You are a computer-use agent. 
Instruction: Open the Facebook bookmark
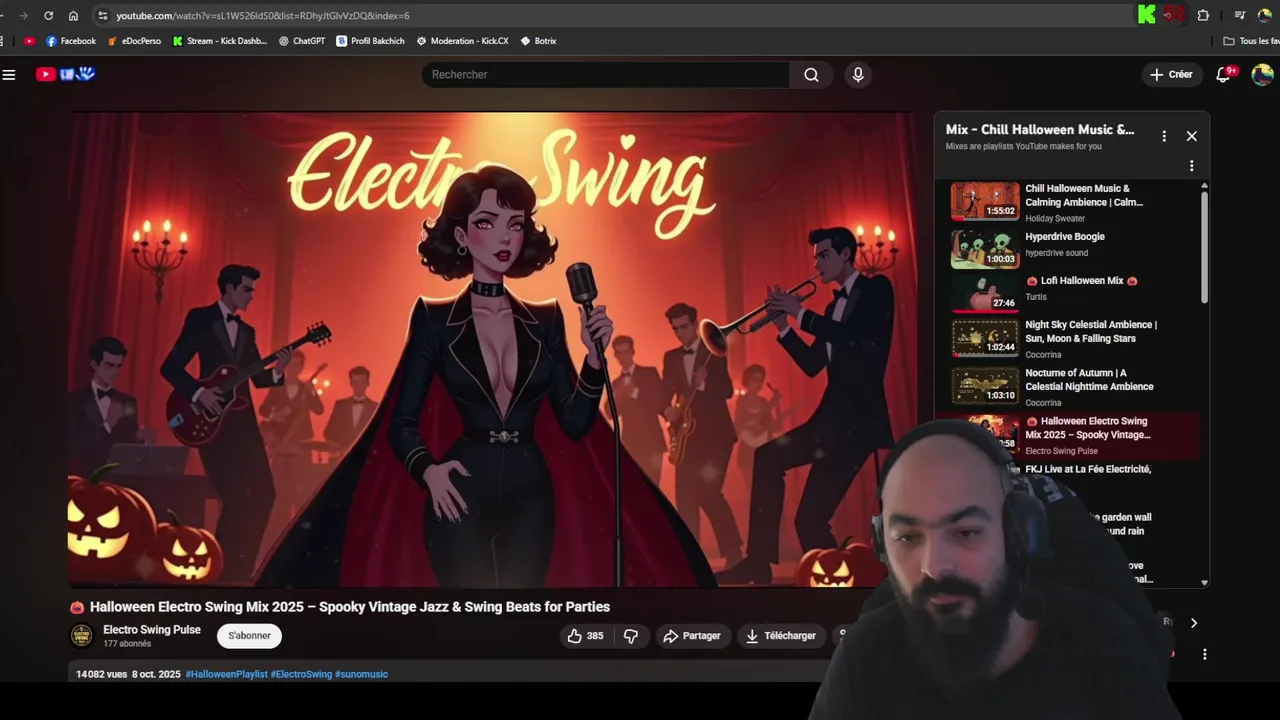coord(71,41)
